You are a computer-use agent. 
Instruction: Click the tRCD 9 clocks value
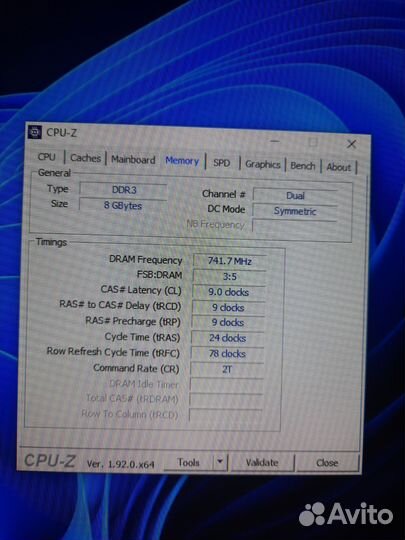click(x=228, y=308)
